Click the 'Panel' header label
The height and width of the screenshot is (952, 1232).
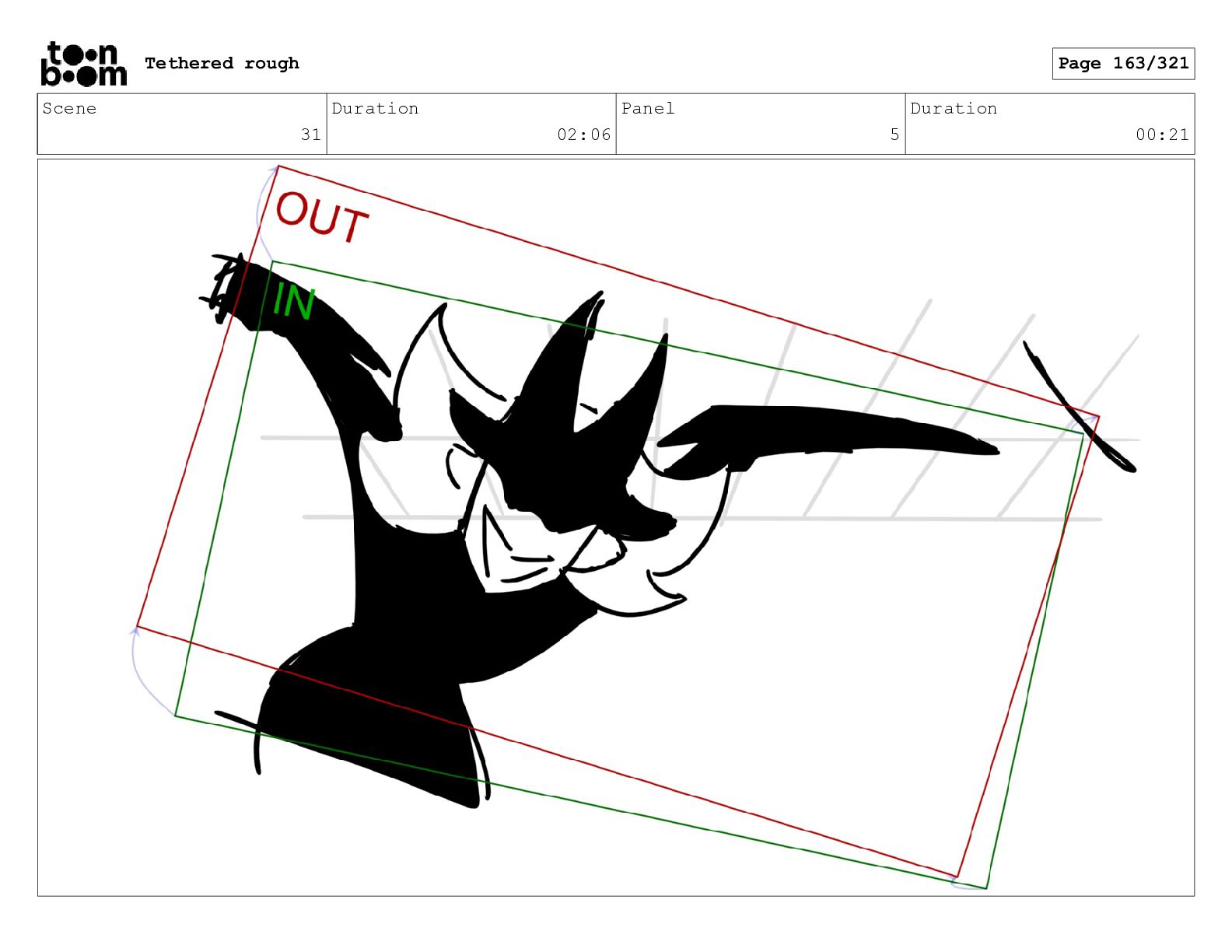[648, 108]
